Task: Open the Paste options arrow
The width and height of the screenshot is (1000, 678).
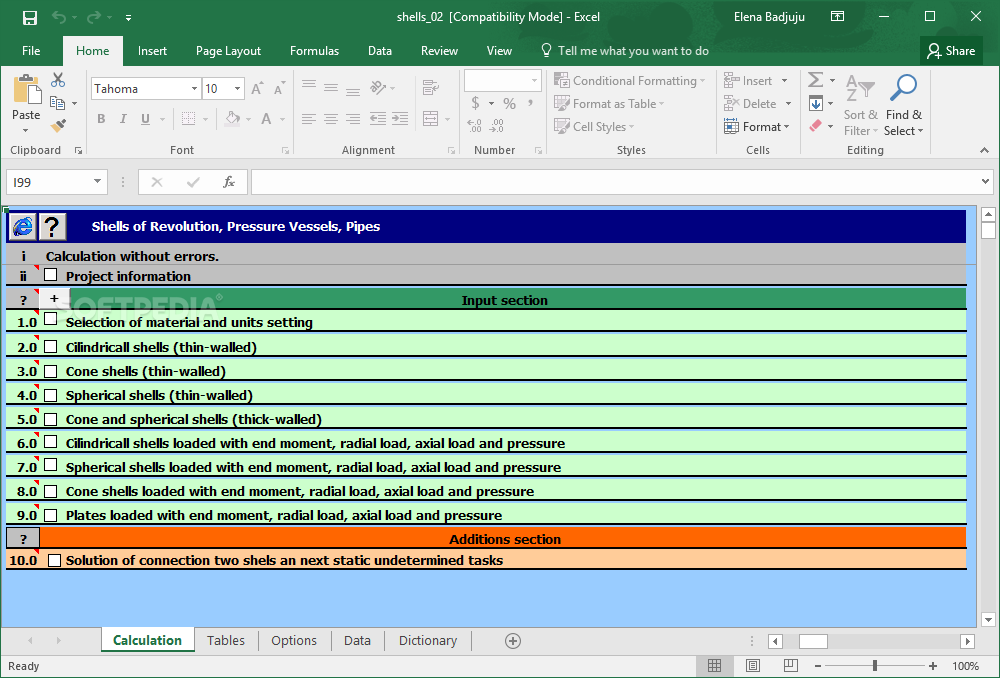Action: point(26,131)
